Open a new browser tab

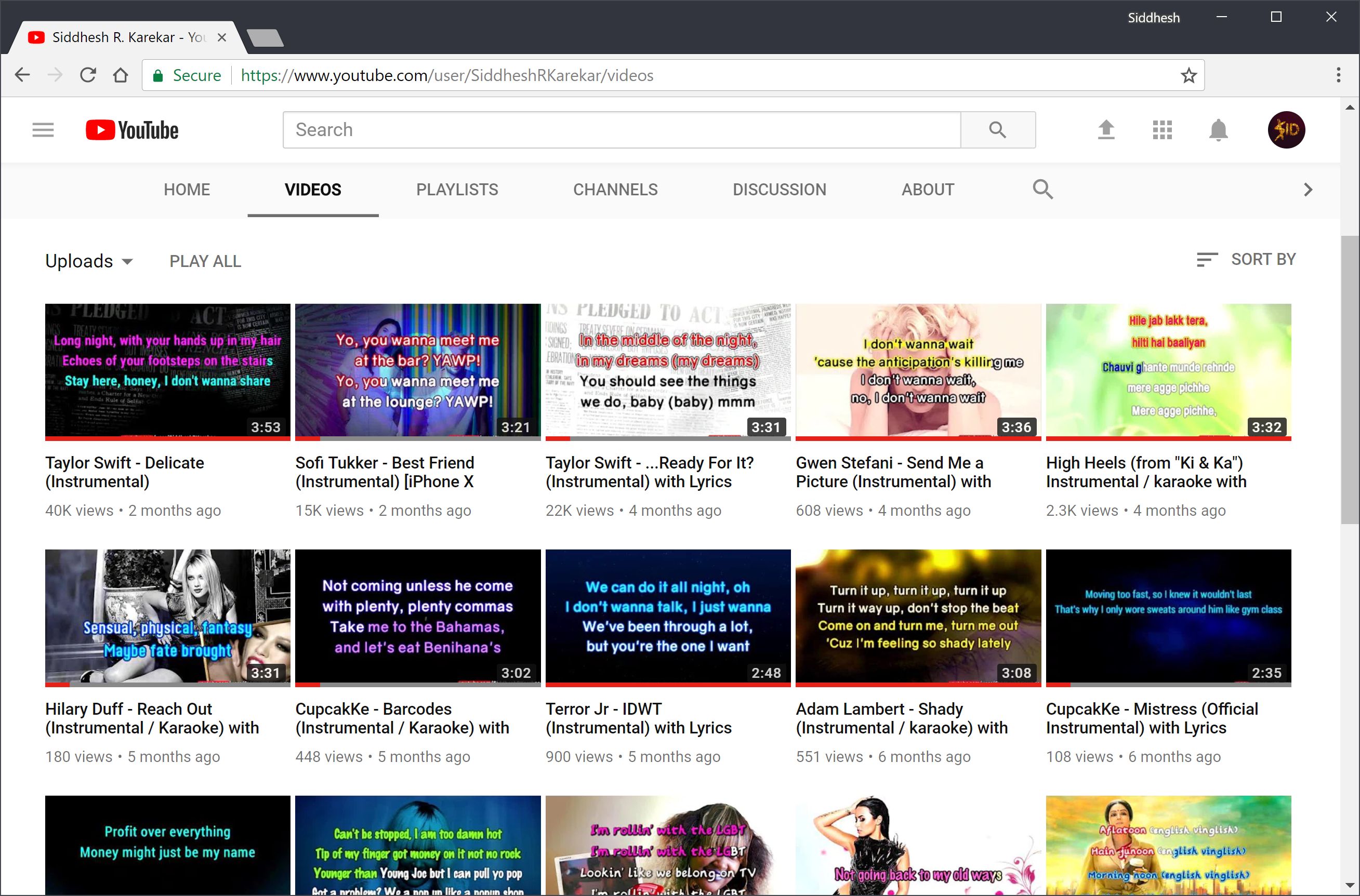pyautogui.click(x=266, y=38)
